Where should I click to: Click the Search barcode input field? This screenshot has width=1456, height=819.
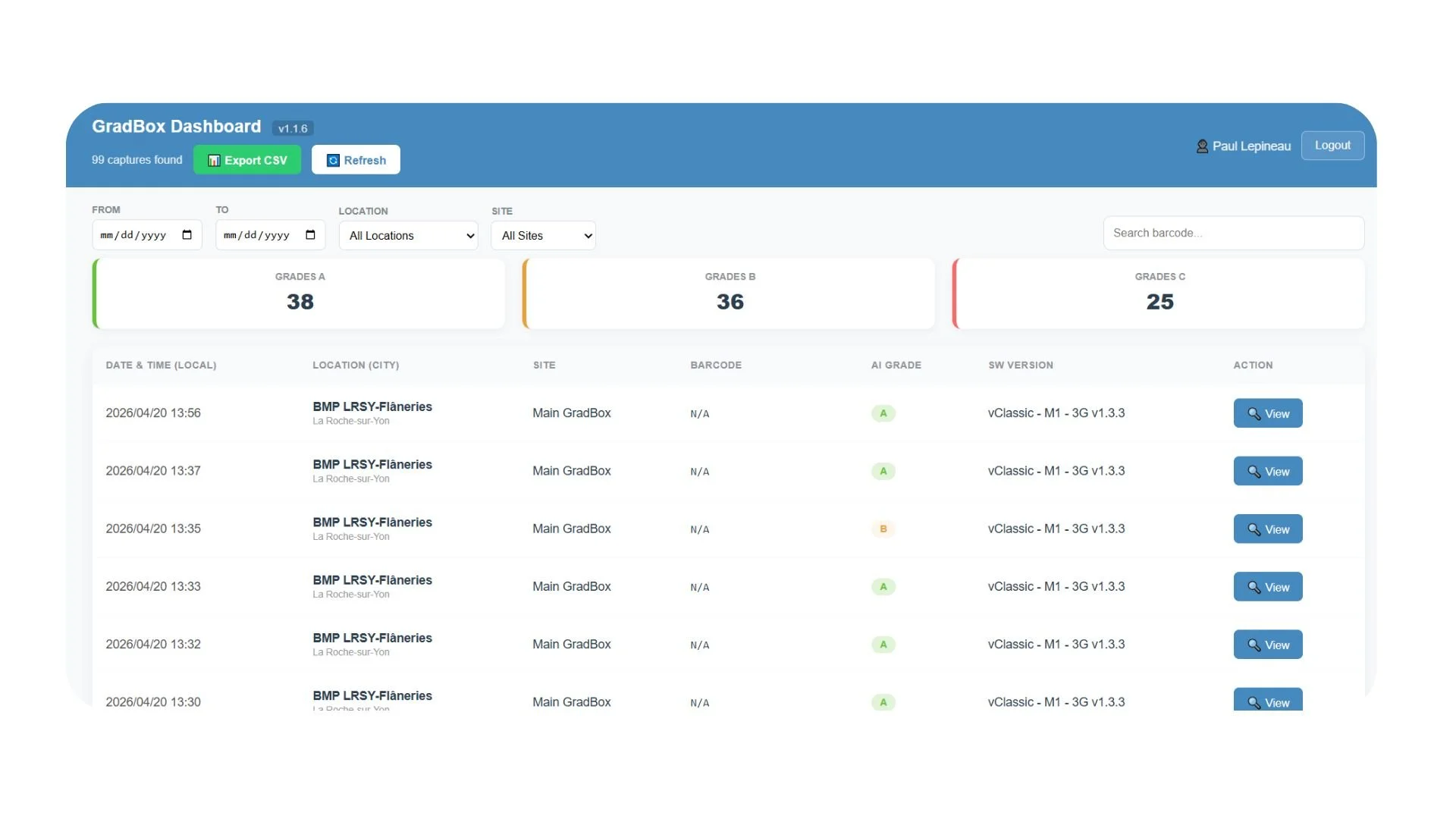coord(1233,233)
